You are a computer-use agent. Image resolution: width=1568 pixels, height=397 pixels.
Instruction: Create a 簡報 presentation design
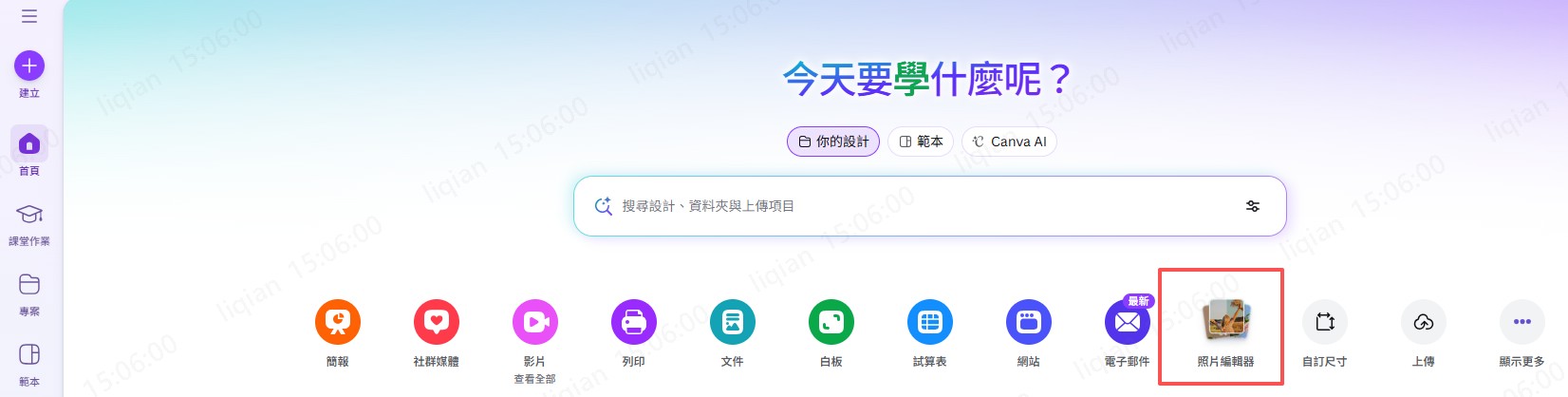[338, 323]
